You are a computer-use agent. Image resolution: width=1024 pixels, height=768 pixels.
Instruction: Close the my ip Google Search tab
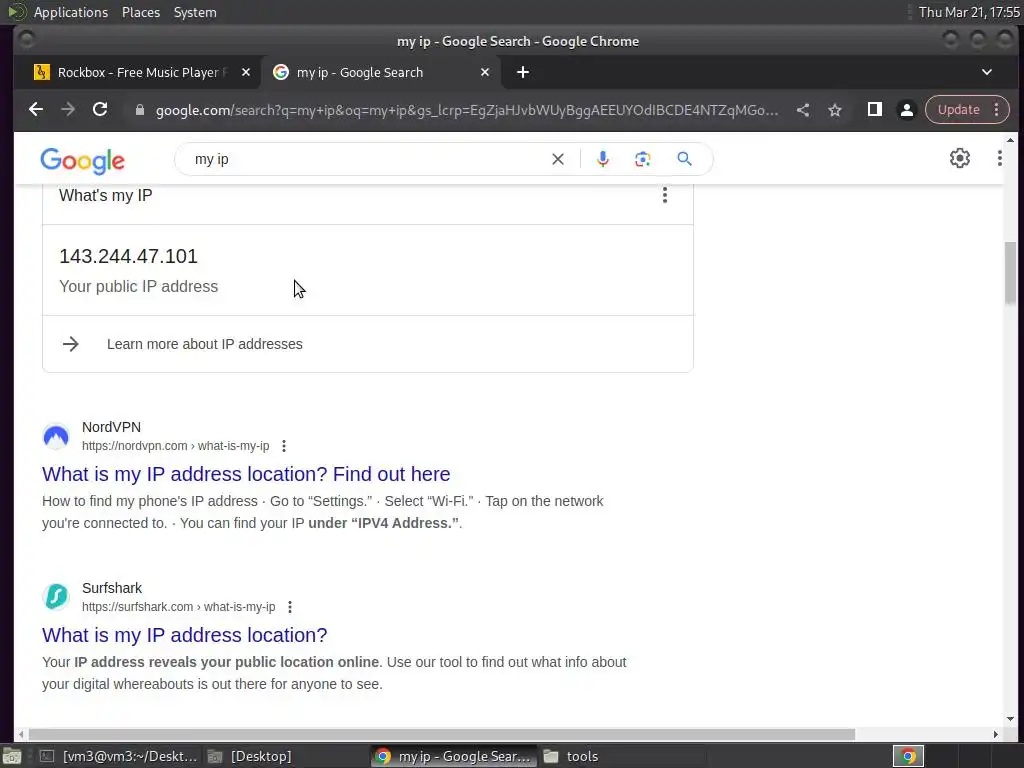[485, 72]
